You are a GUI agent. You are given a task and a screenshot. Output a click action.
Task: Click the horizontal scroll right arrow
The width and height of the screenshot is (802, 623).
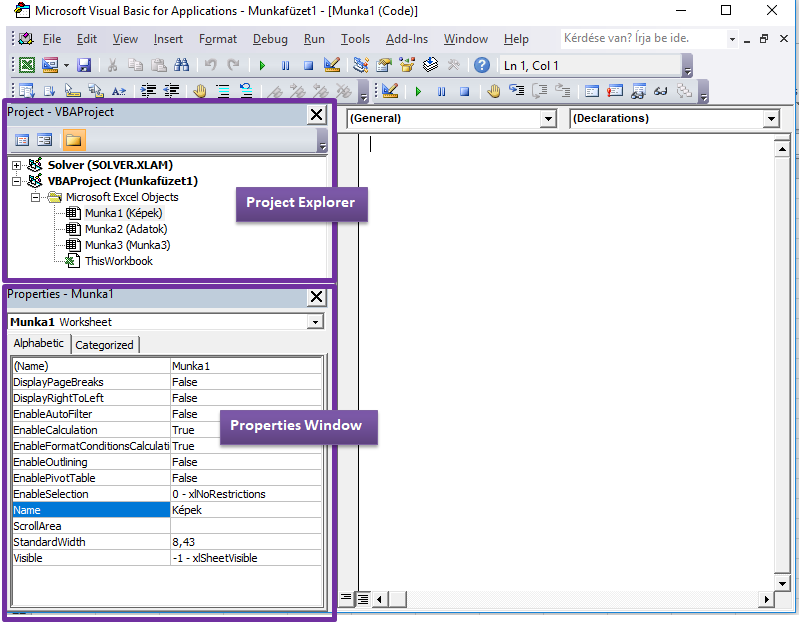tap(766, 598)
